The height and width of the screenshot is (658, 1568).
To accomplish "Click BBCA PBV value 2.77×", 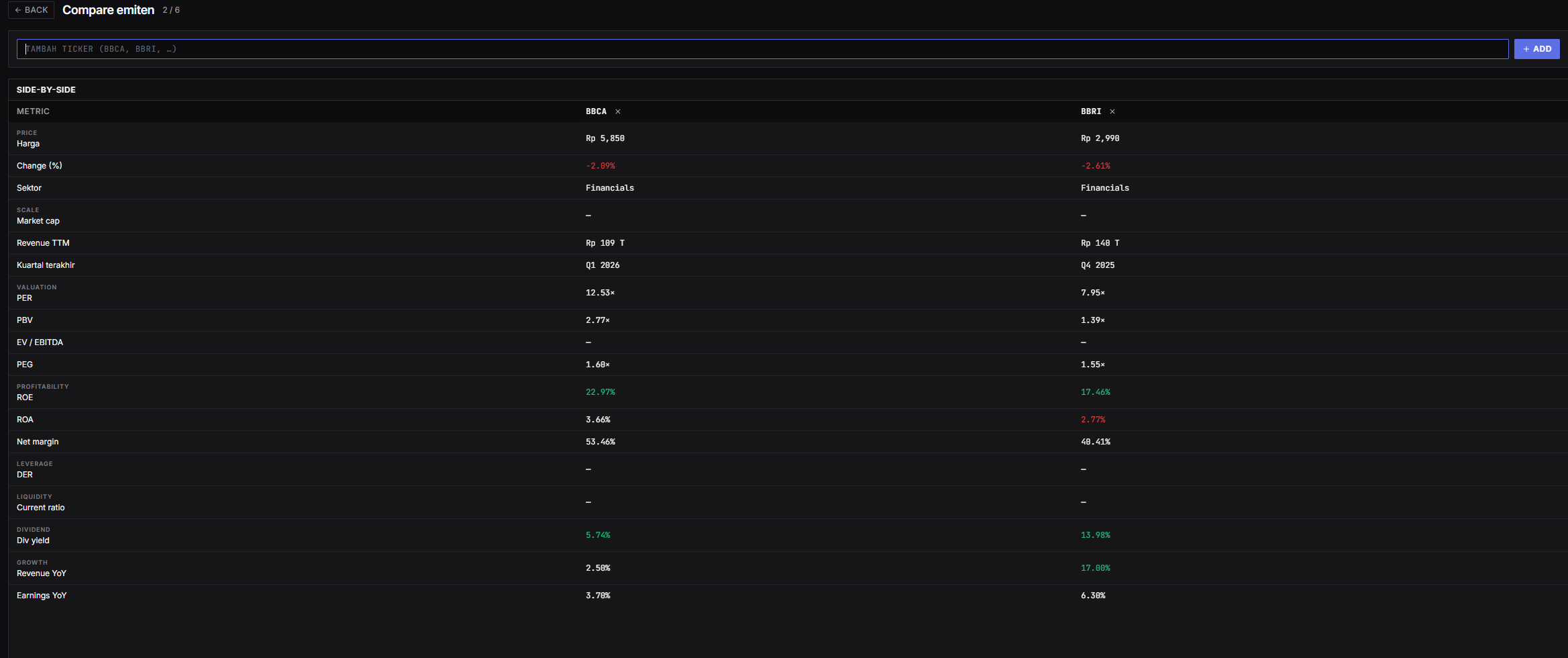I will coord(598,320).
